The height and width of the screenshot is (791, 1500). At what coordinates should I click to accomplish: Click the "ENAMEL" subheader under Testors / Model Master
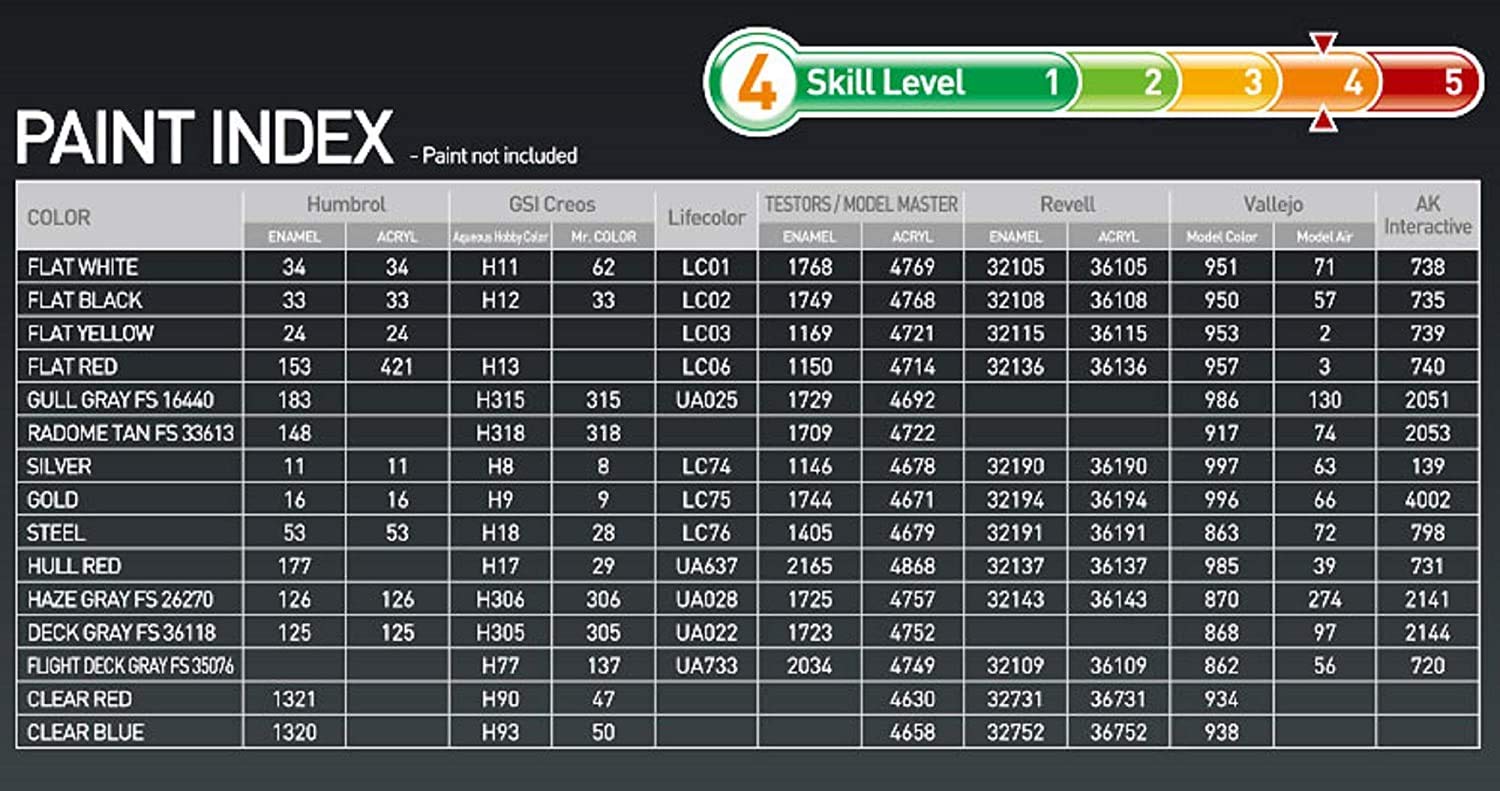[810, 237]
